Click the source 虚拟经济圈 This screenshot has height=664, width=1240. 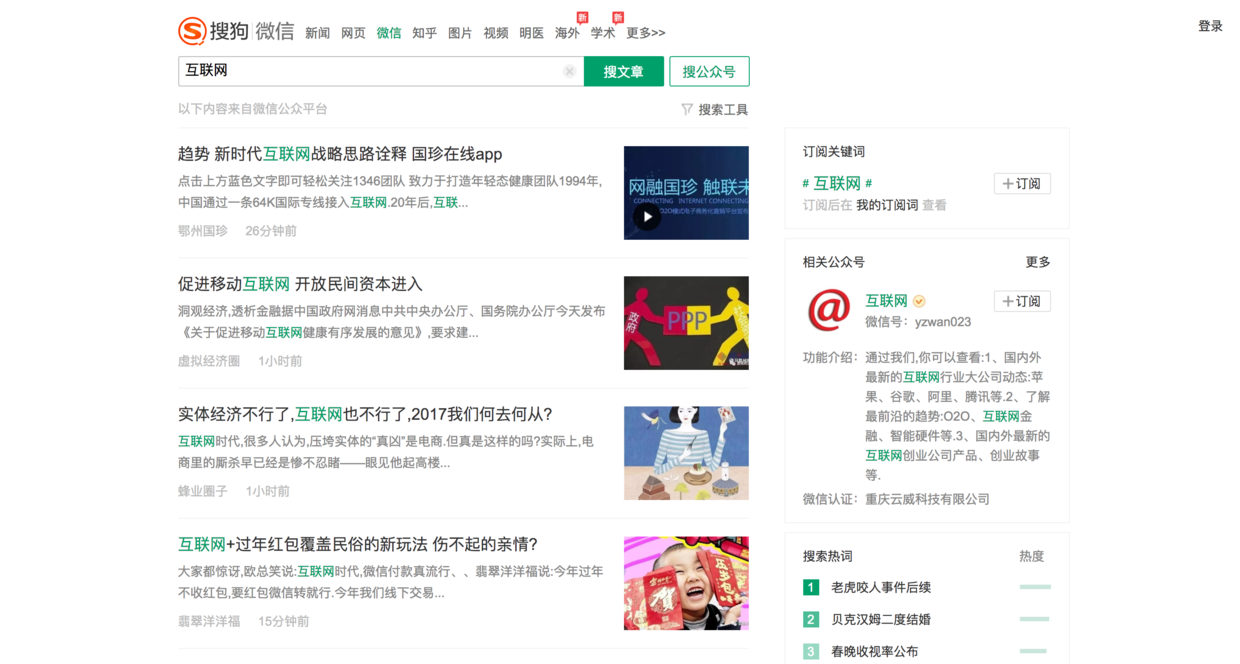209,361
